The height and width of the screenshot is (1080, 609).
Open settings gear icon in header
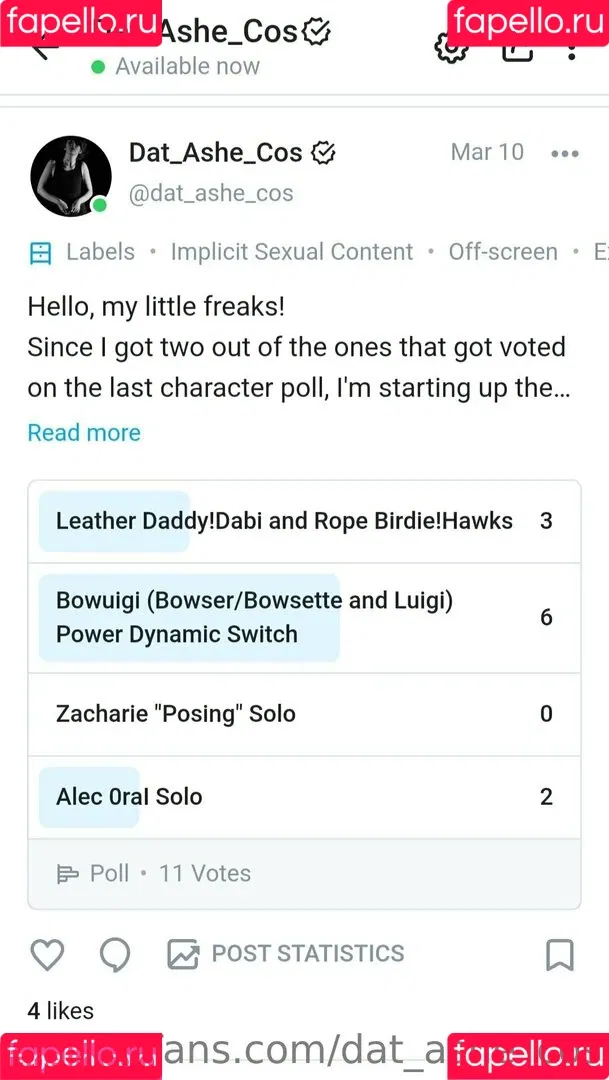[x=452, y=47]
